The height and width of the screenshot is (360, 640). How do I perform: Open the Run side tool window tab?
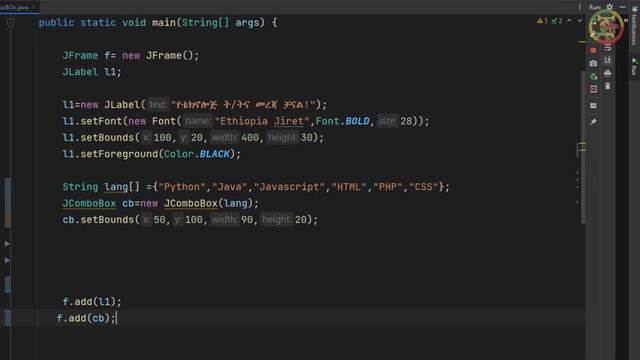click(x=634, y=67)
